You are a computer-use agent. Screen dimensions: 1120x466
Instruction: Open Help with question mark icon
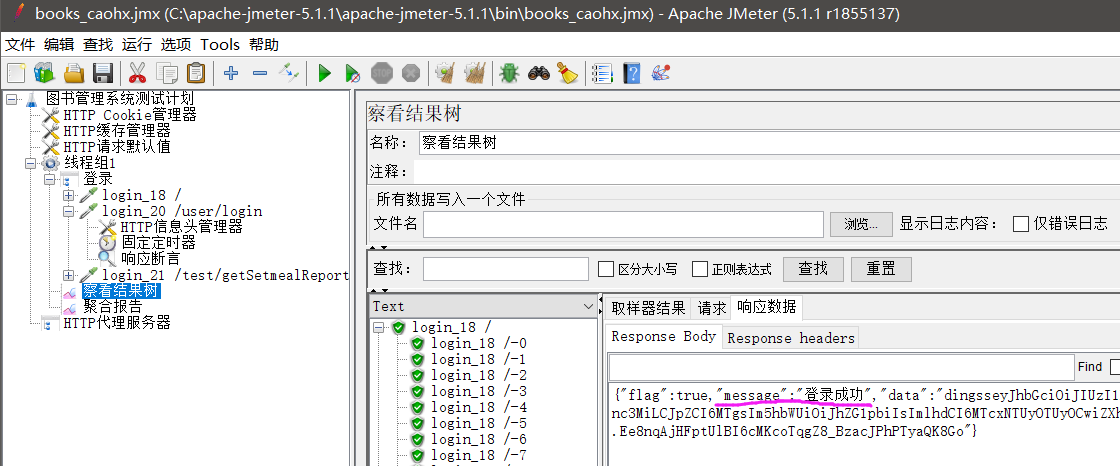(x=631, y=73)
